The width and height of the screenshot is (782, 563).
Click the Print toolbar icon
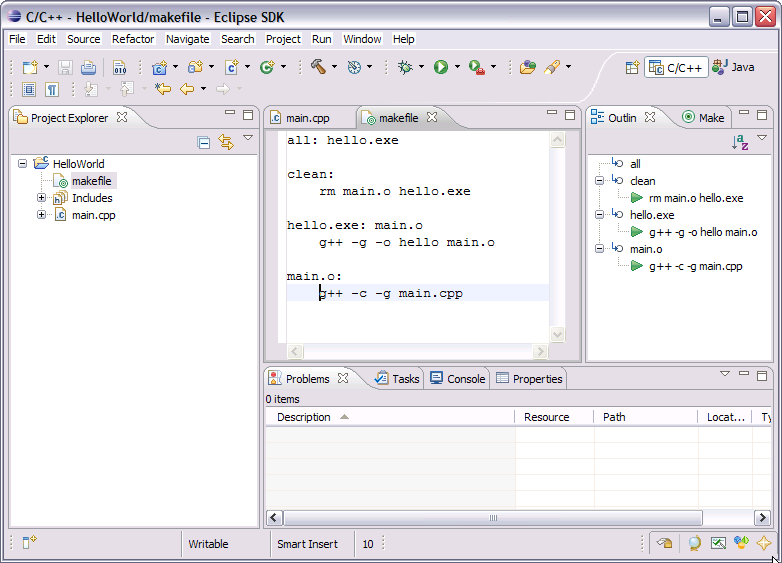pyautogui.click(x=88, y=67)
